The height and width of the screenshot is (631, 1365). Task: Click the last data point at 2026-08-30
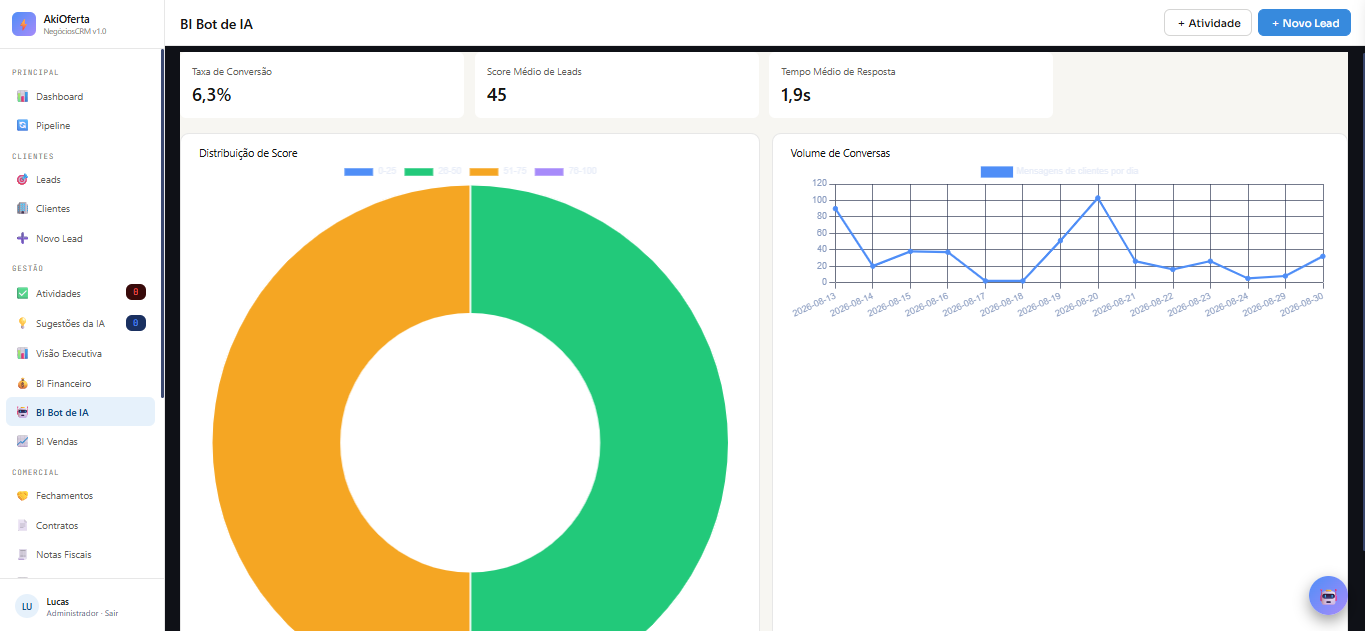pyautogui.click(x=1322, y=256)
